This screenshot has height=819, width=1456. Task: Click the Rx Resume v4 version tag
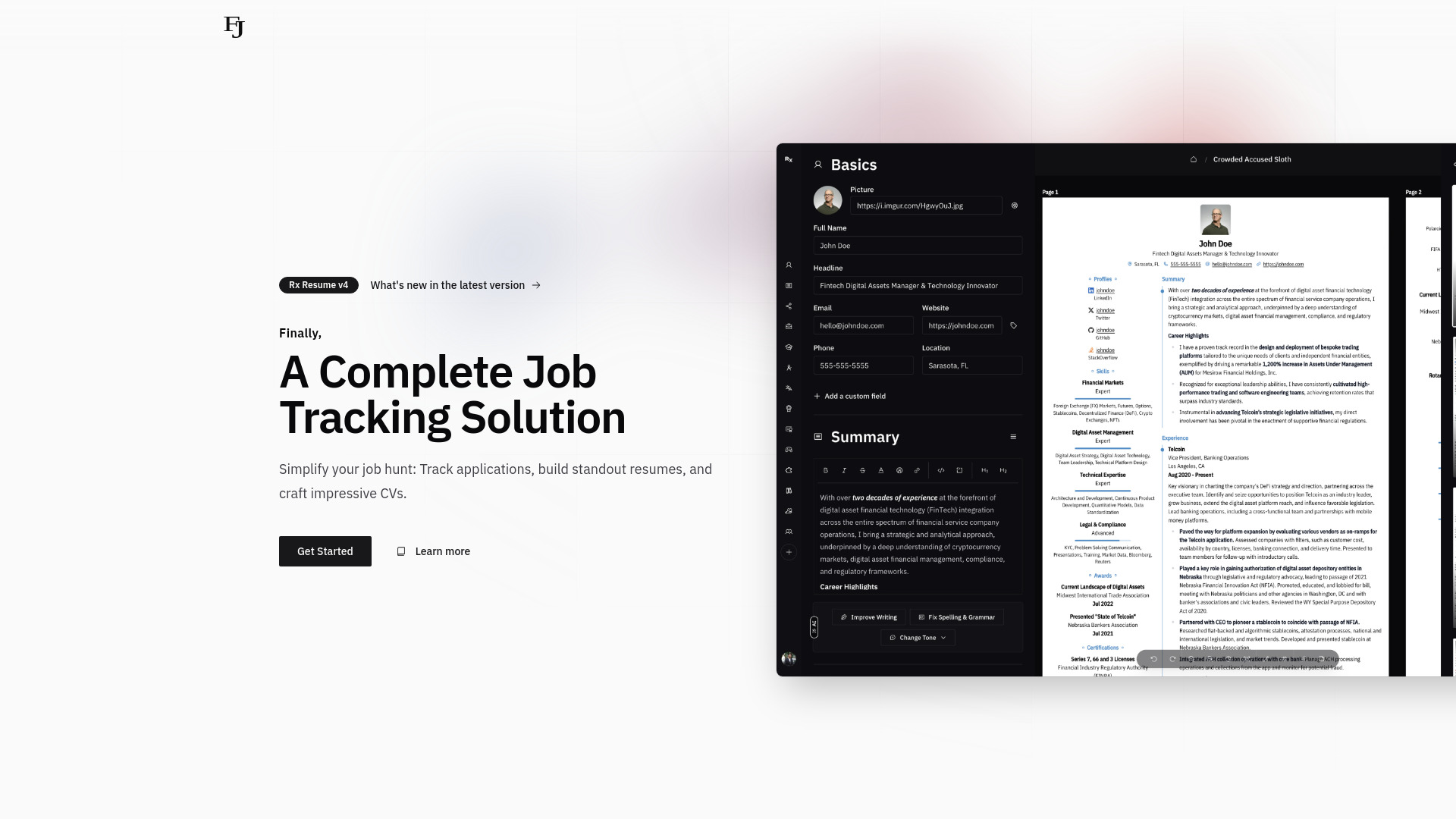[x=318, y=285]
